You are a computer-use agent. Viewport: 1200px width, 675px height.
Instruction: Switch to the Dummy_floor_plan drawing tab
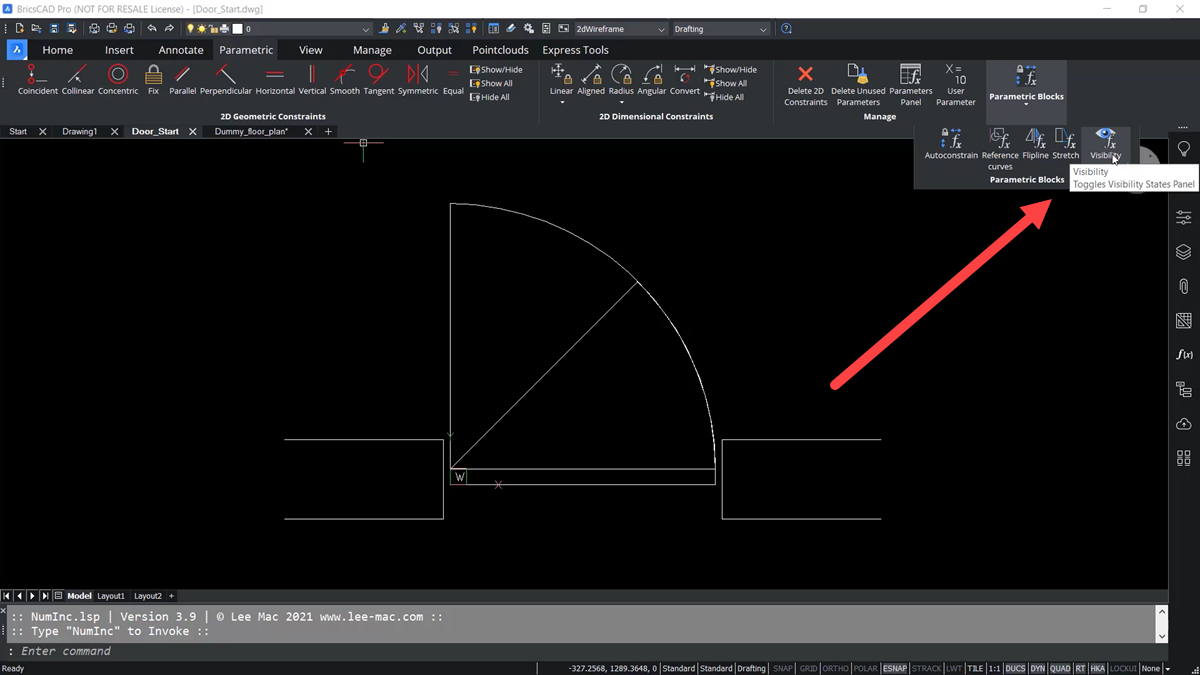click(x=250, y=130)
